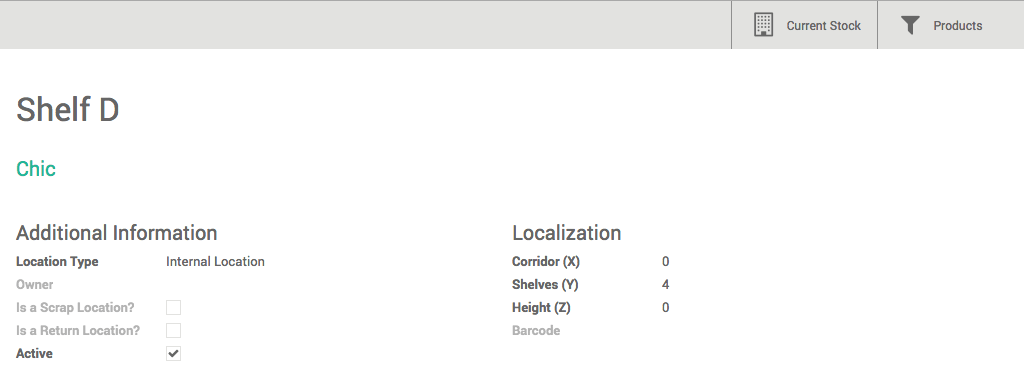
Task: Click the Active field label
Action: [x=35, y=354]
